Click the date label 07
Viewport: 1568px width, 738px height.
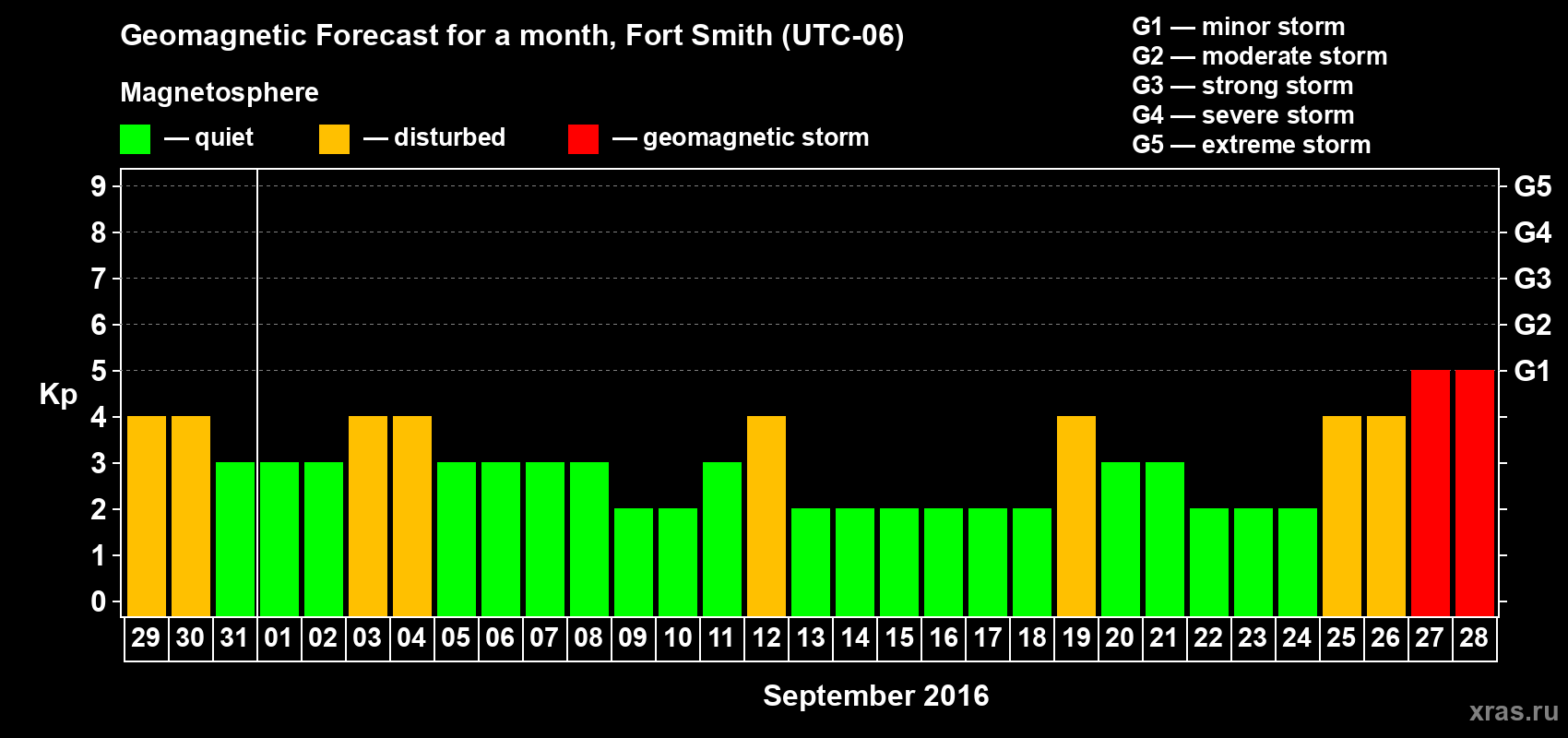point(544,638)
